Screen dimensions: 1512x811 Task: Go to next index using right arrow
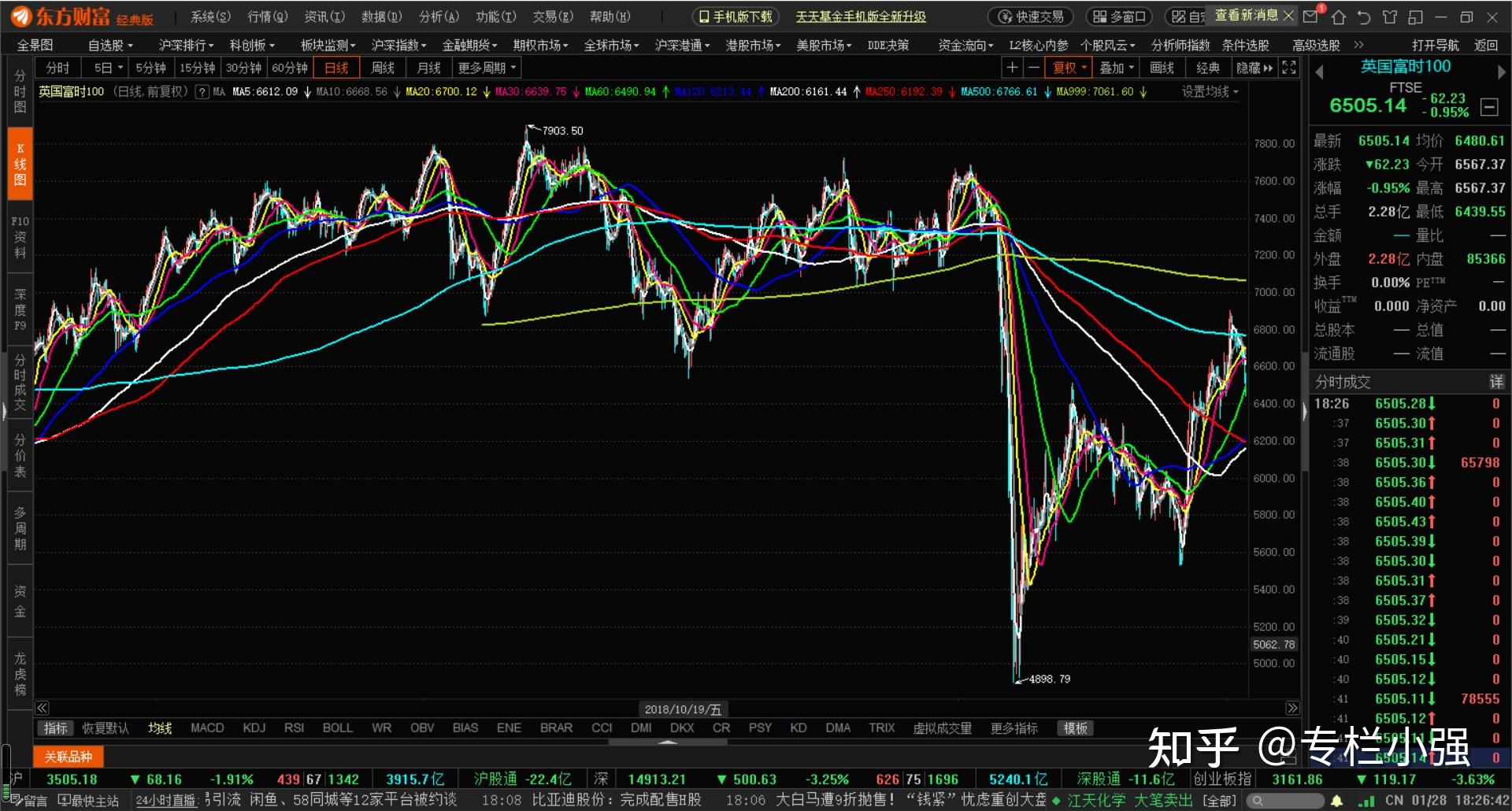[1501, 72]
